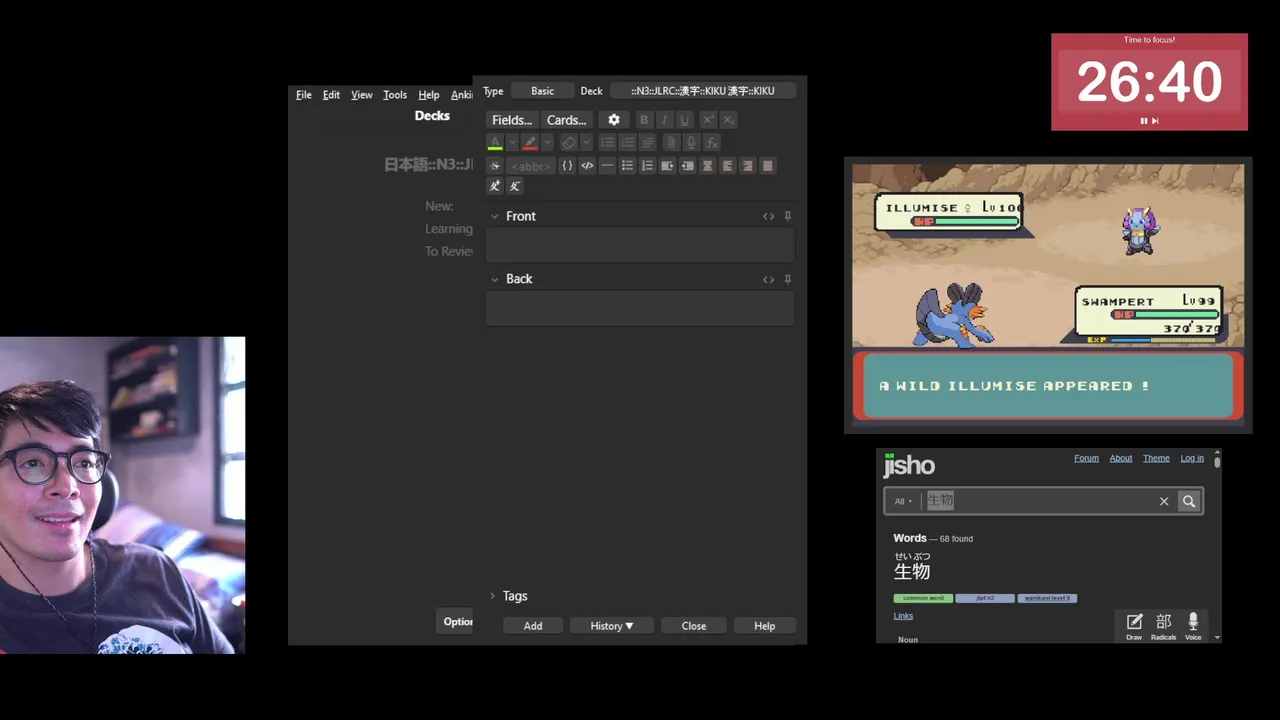Choose note type via Basic selector
The height and width of the screenshot is (720, 1280).
pos(542,91)
